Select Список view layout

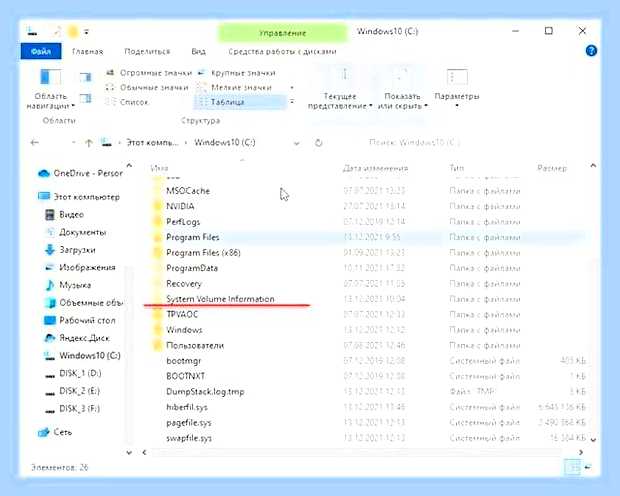127,102
